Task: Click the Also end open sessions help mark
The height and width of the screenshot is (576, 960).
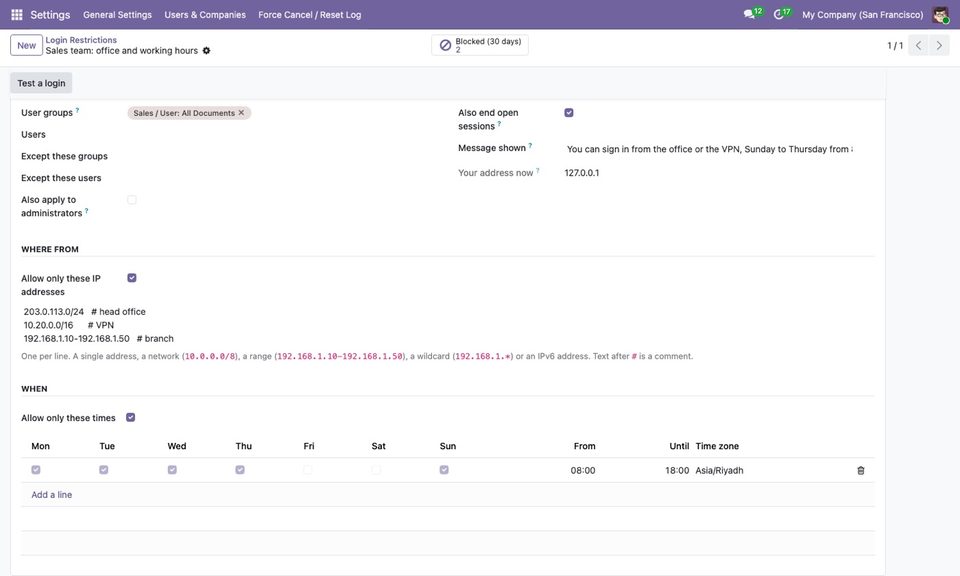Action: coord(499,124)
